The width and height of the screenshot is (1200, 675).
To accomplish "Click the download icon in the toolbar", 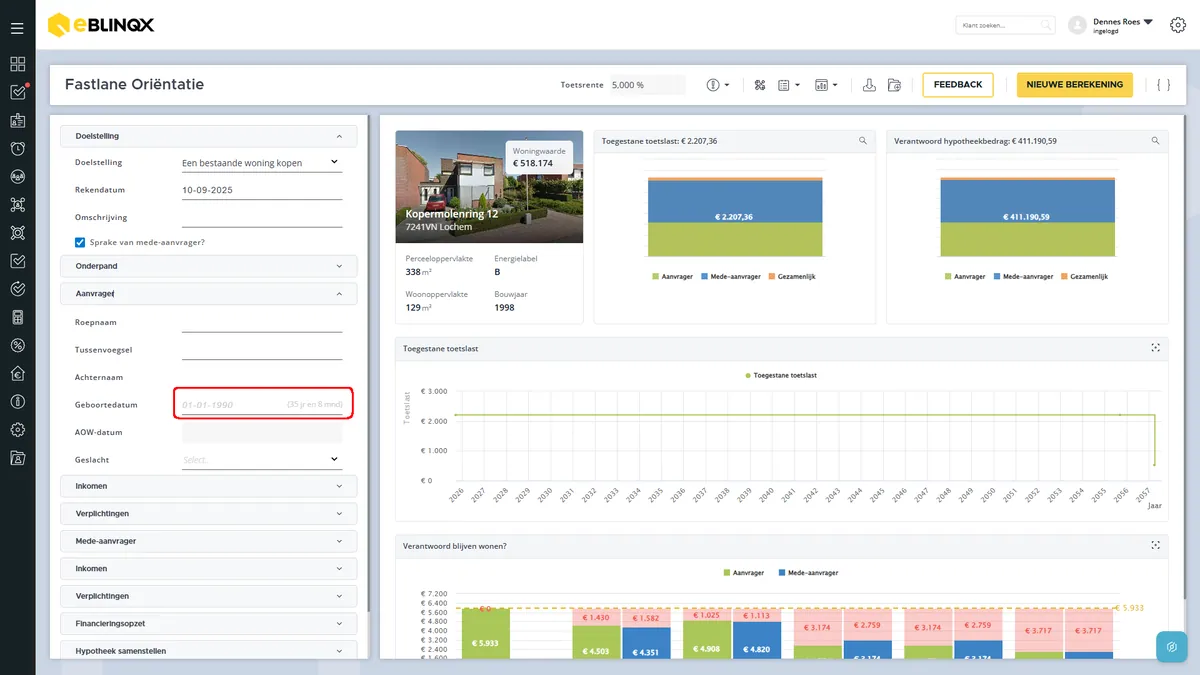I will point(869,85).
